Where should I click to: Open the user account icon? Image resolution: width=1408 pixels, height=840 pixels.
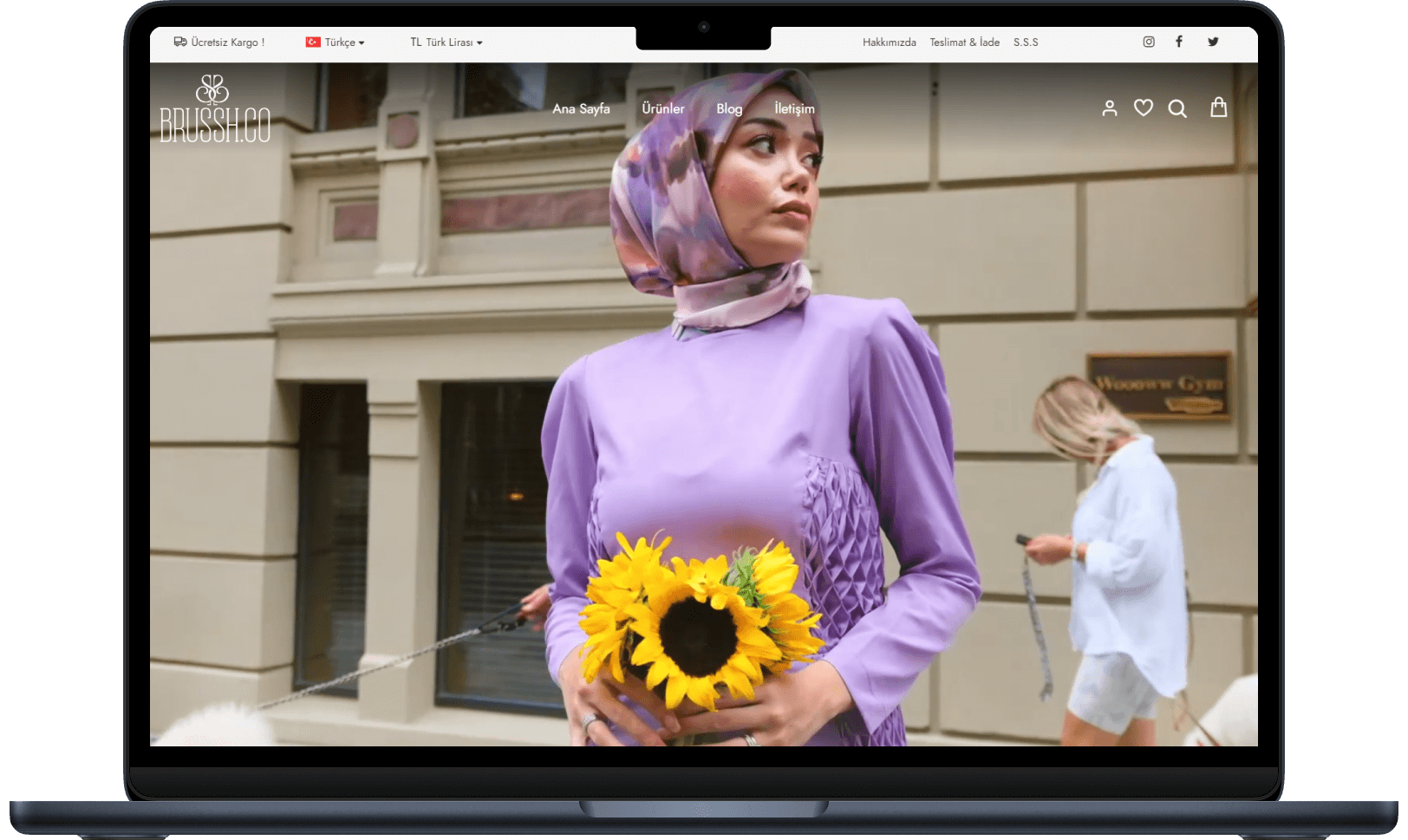coord(1109,108)
